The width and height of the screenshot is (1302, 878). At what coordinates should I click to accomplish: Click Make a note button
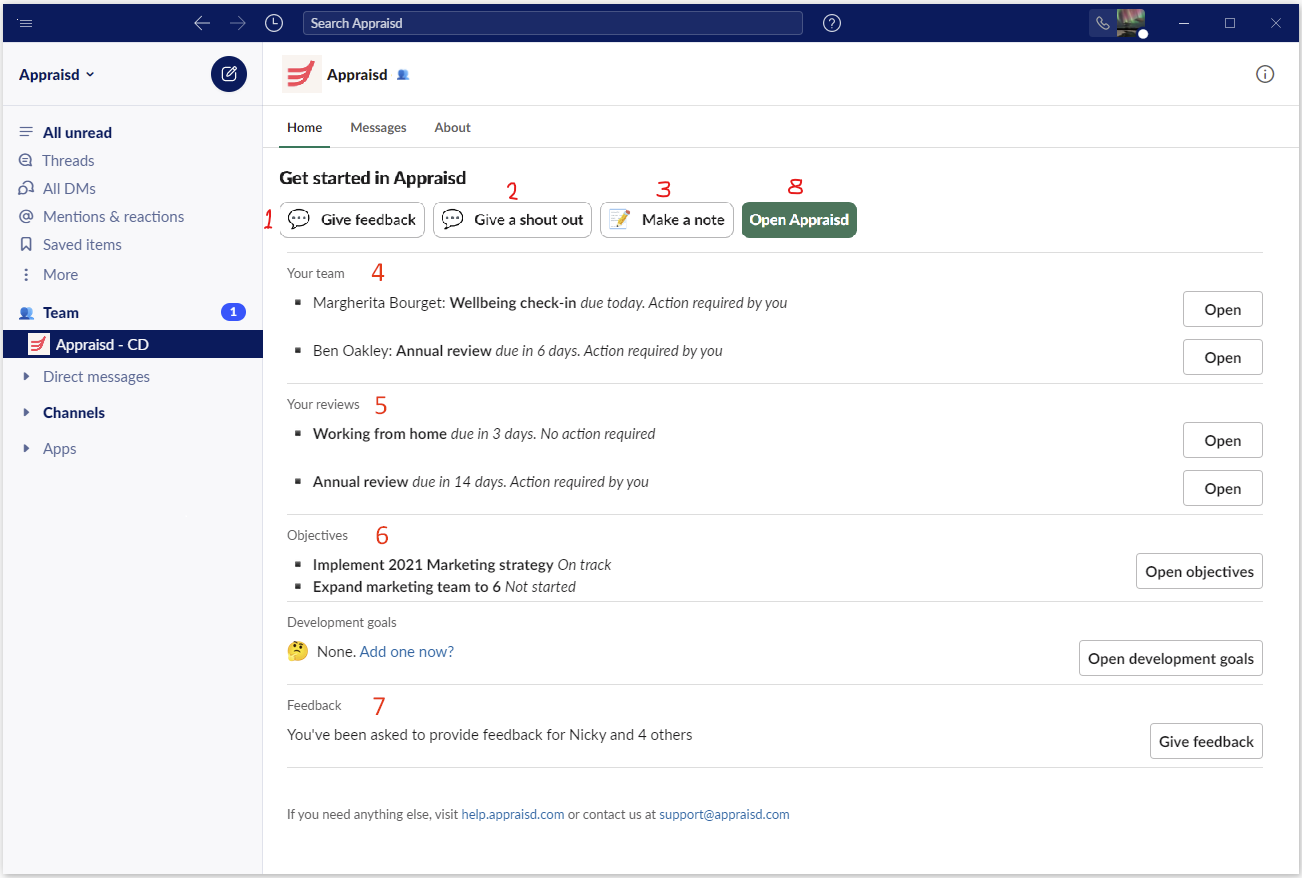[667, 220]
